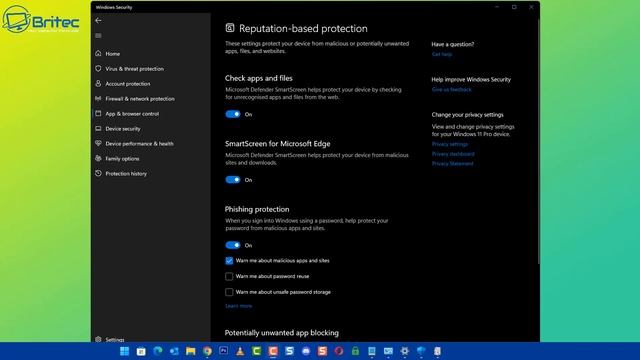
Task: Open Settings gear in taskbar
Action: [404, 351]
